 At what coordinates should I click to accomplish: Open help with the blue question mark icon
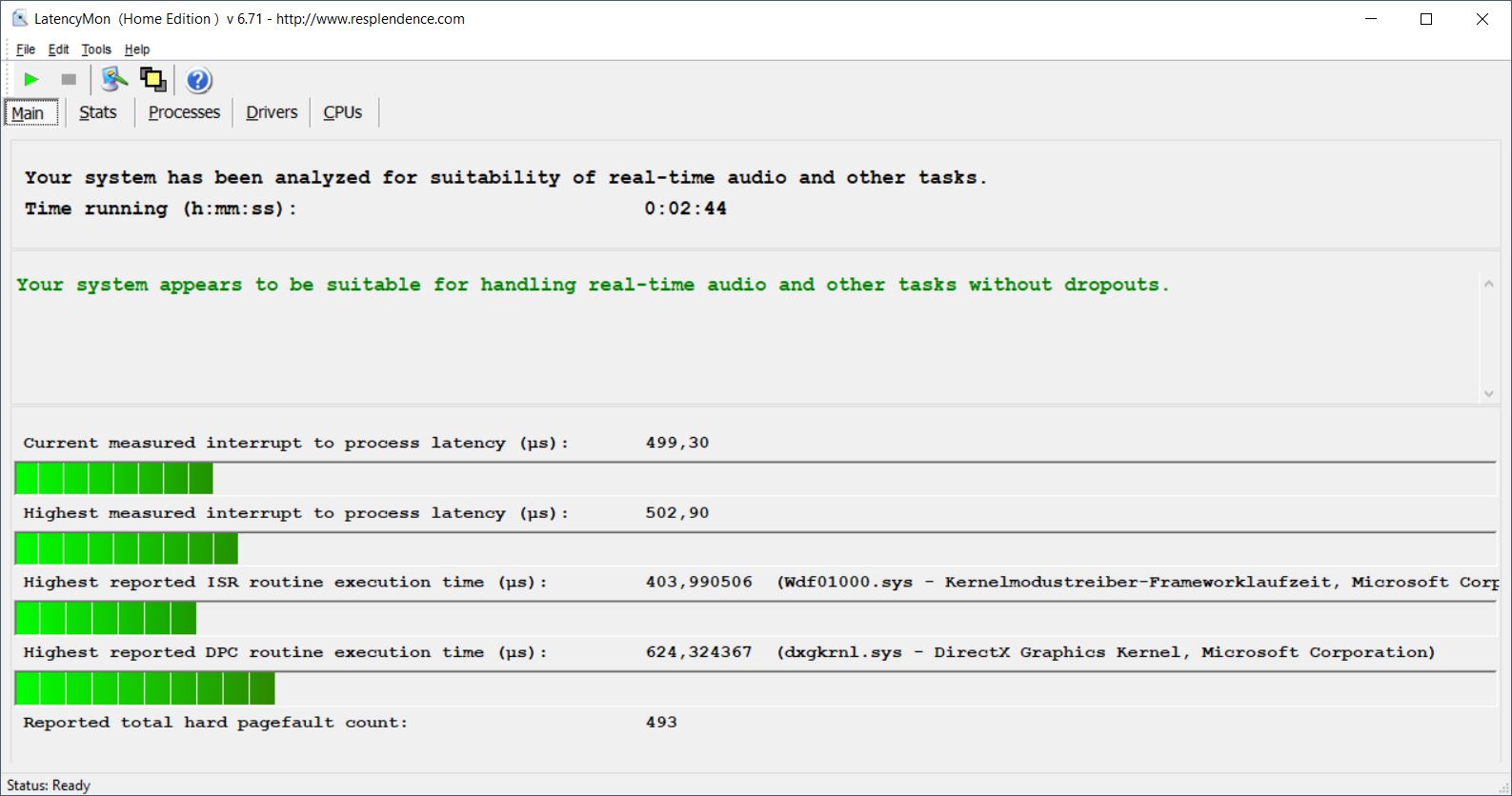(198, 81)
